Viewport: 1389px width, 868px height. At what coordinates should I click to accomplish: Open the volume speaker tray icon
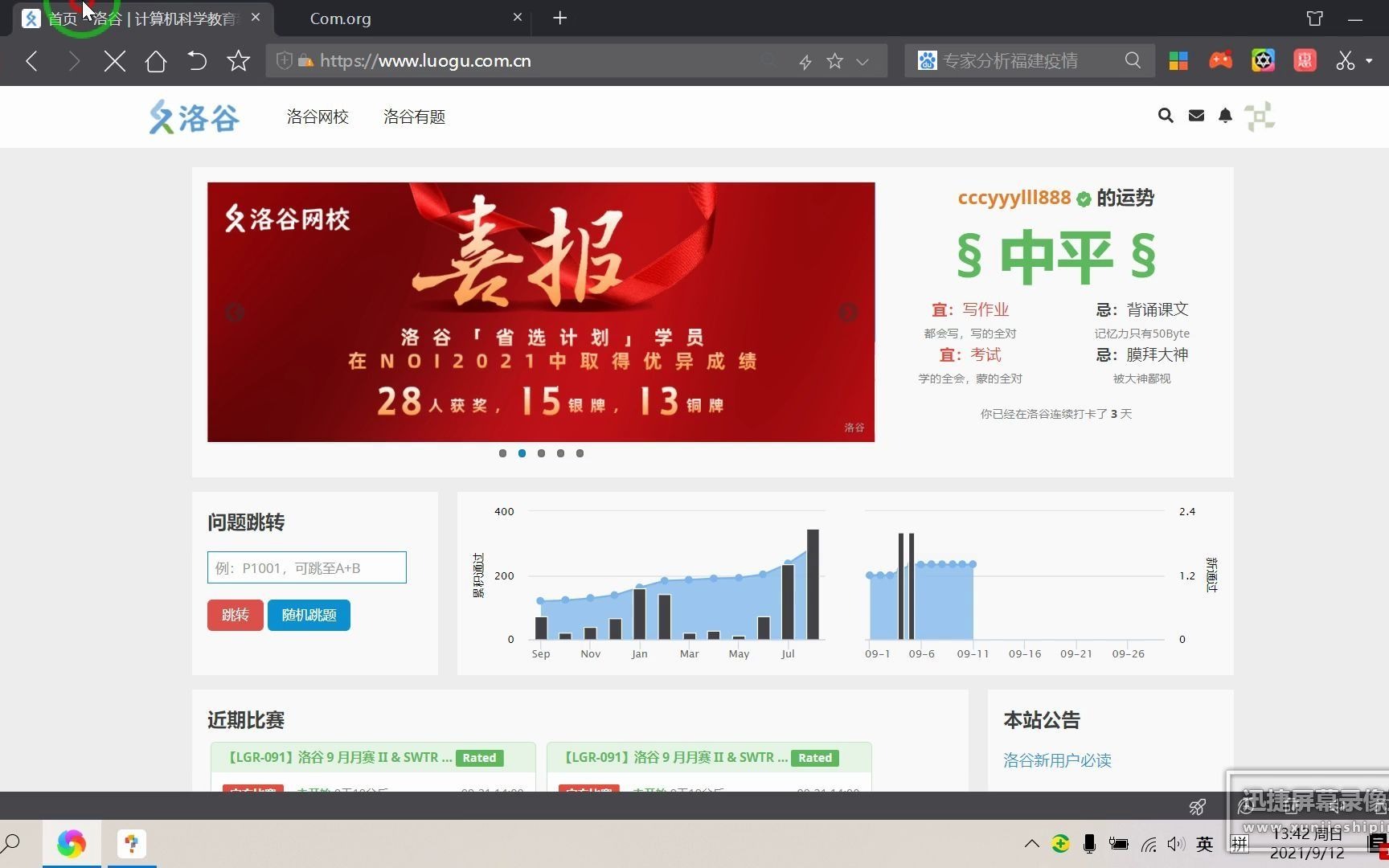(x=1176, y=844)
